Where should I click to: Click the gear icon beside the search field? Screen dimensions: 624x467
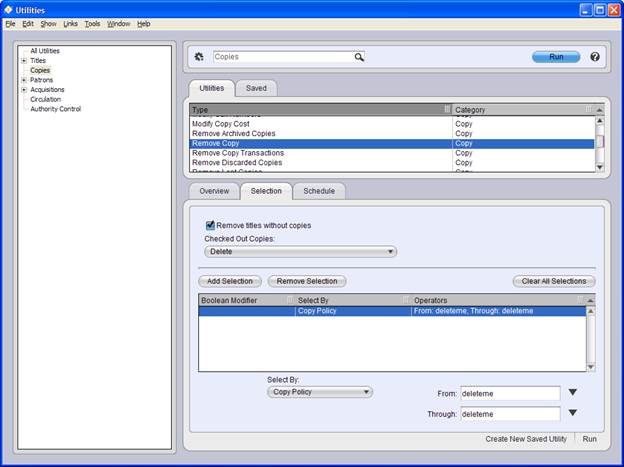[x=199, y=57]
